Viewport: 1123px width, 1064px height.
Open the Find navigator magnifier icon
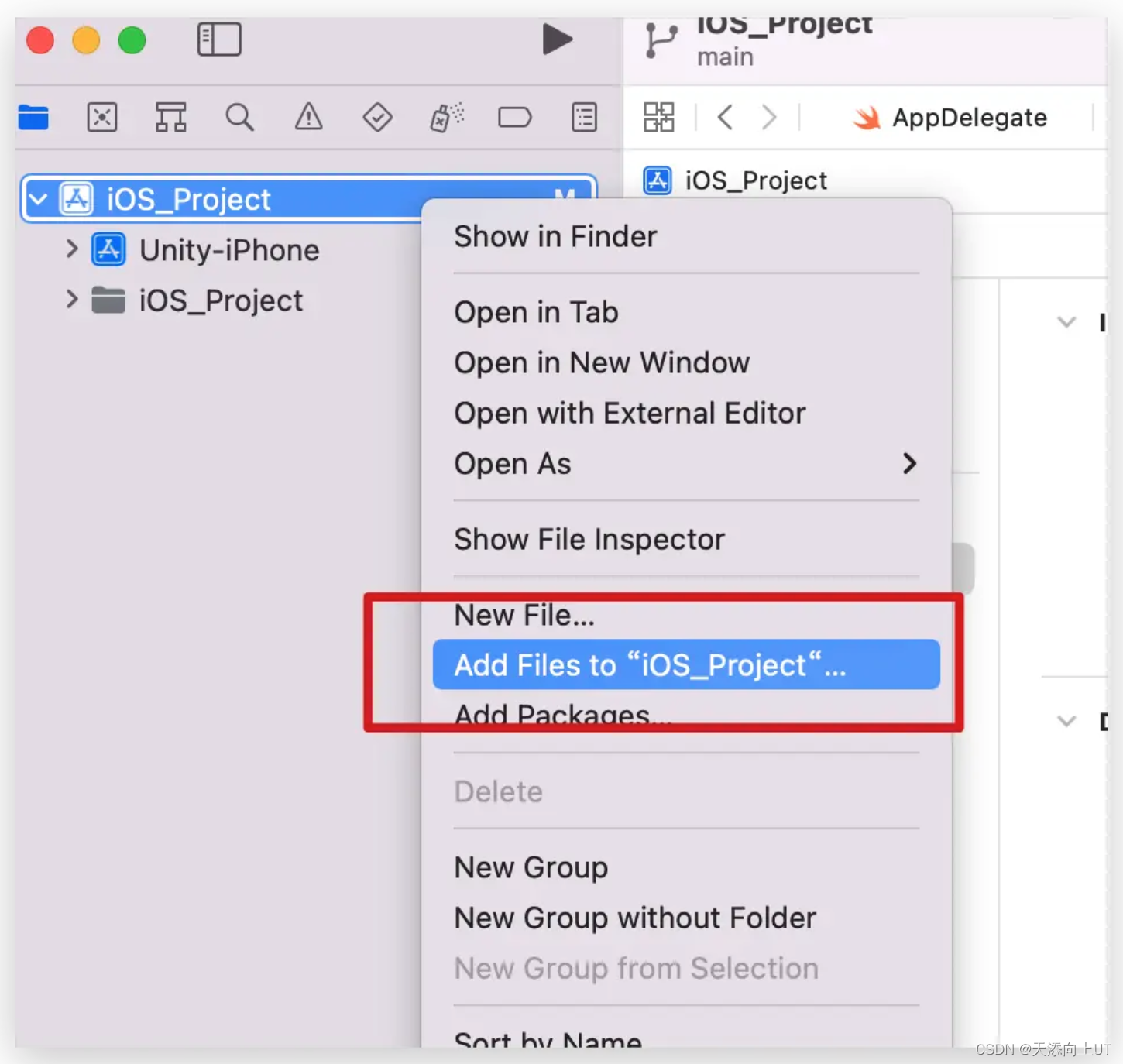[x=239, y=118]
